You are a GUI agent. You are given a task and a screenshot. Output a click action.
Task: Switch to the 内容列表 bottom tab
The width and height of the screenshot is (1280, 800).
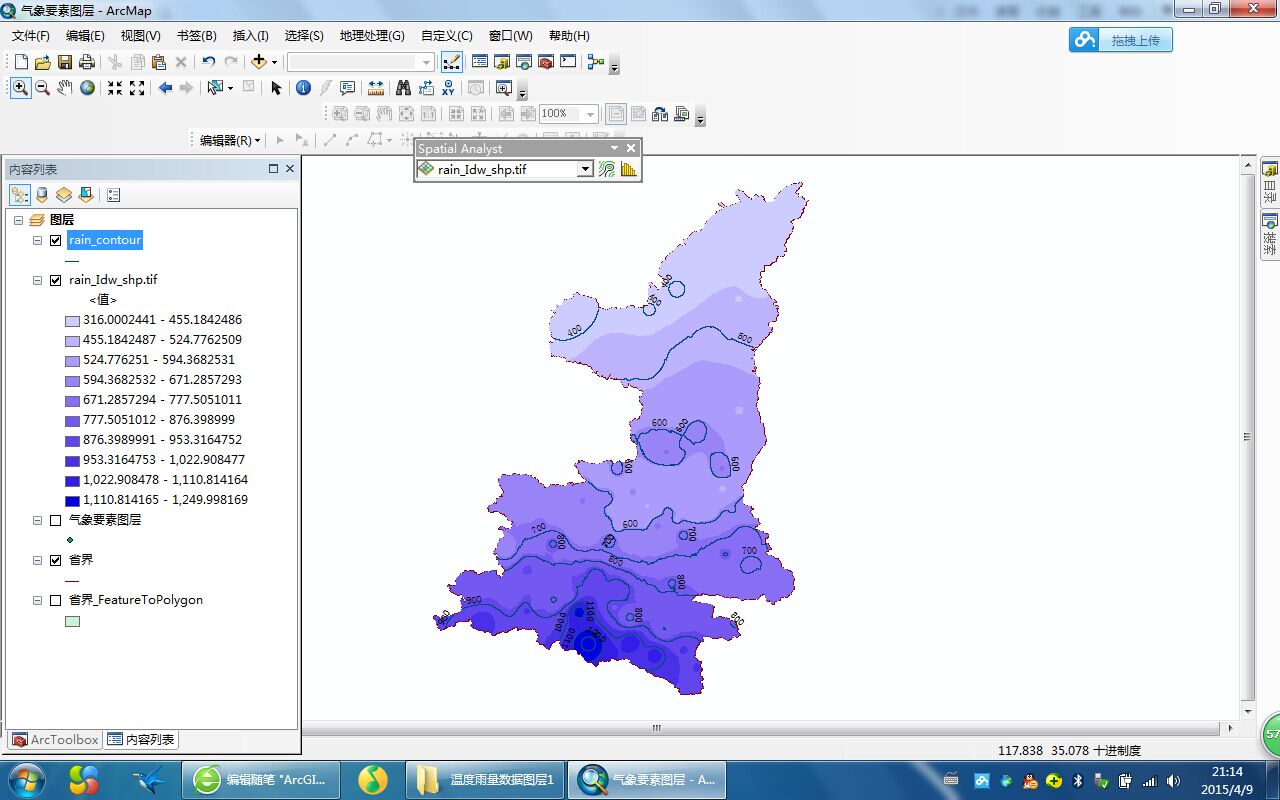[141, 740]
